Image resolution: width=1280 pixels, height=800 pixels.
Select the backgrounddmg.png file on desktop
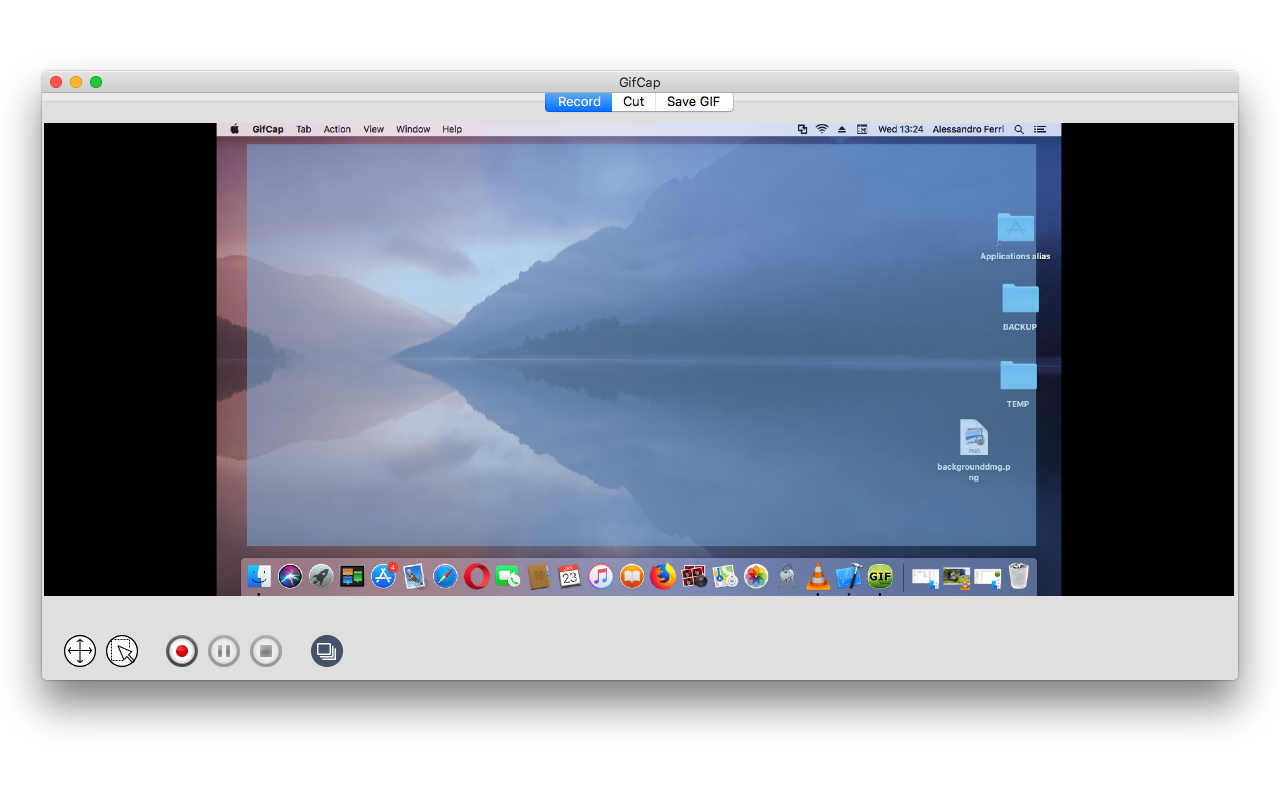coord(973,438)
